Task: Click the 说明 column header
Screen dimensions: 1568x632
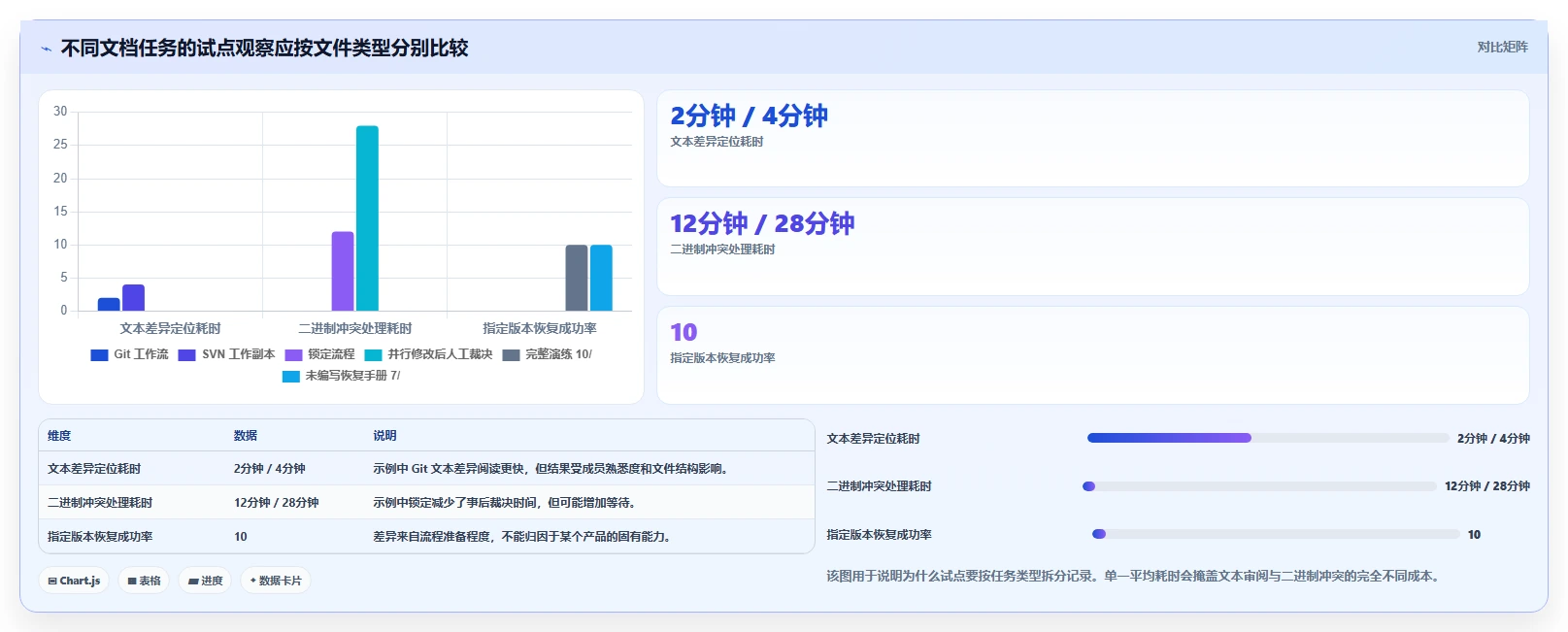Action: 385,436
